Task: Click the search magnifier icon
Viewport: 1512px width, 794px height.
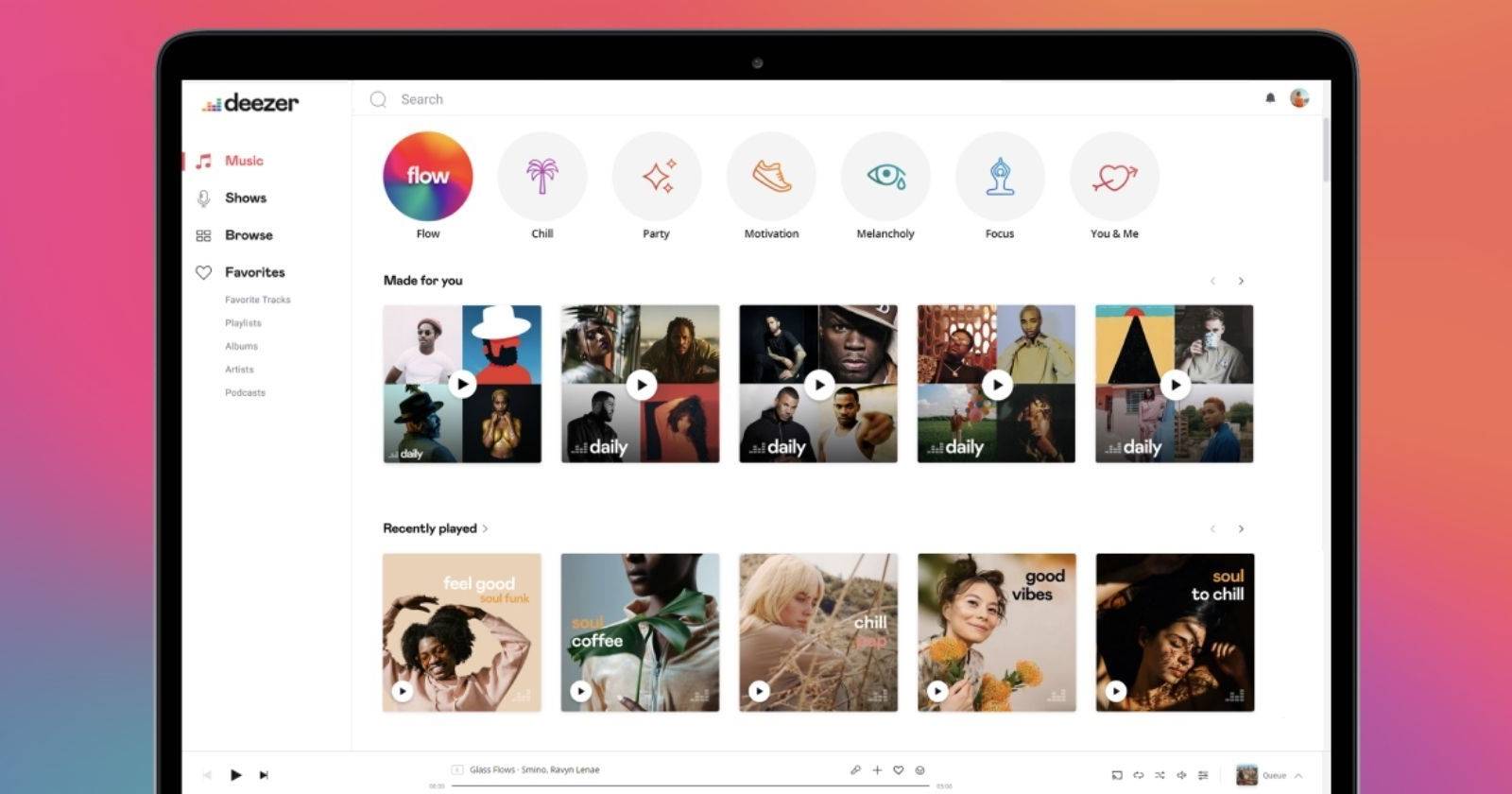Action: (378, 99)
